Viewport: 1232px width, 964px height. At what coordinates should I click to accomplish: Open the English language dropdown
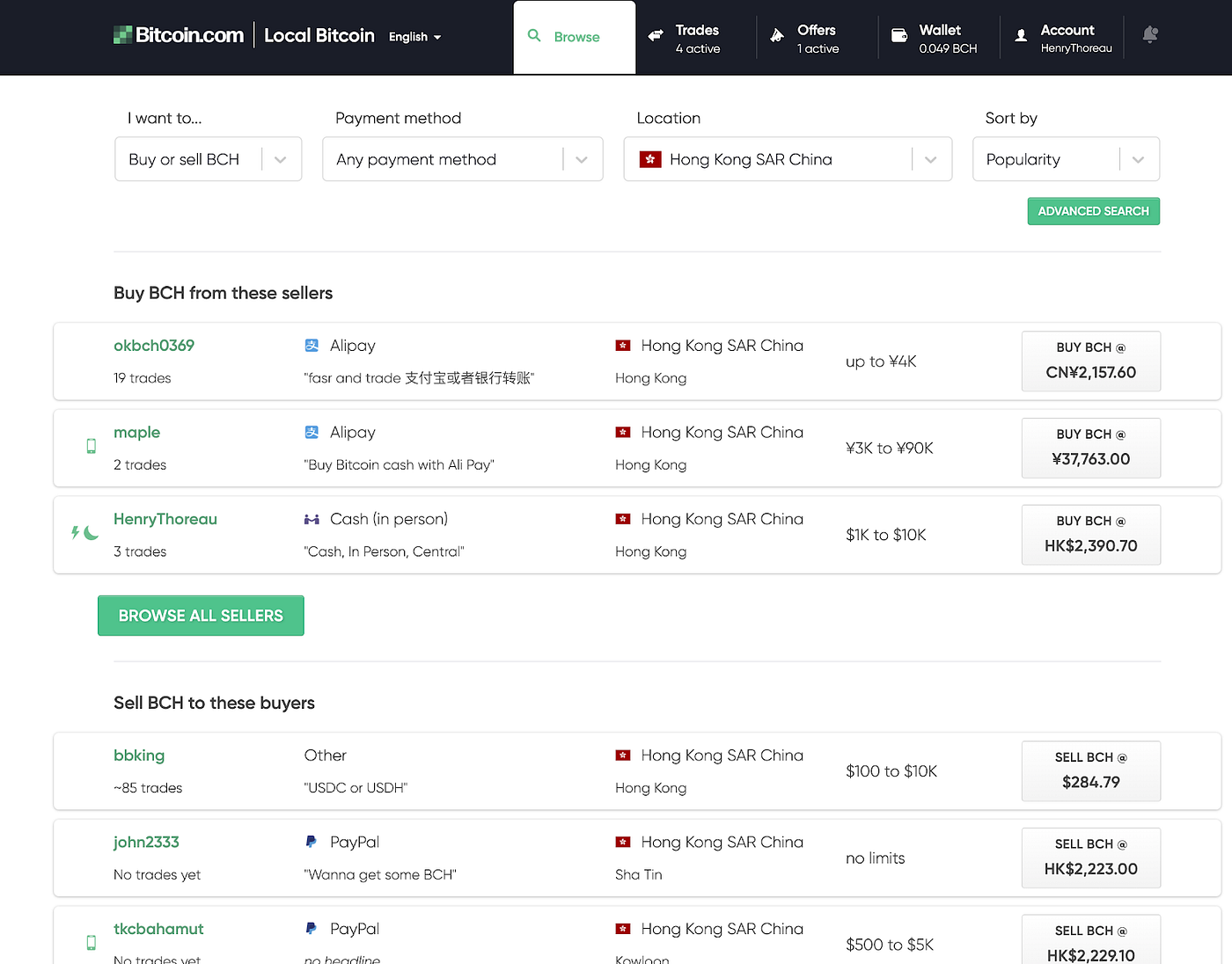pyautogui.click(x=415, y=37)
